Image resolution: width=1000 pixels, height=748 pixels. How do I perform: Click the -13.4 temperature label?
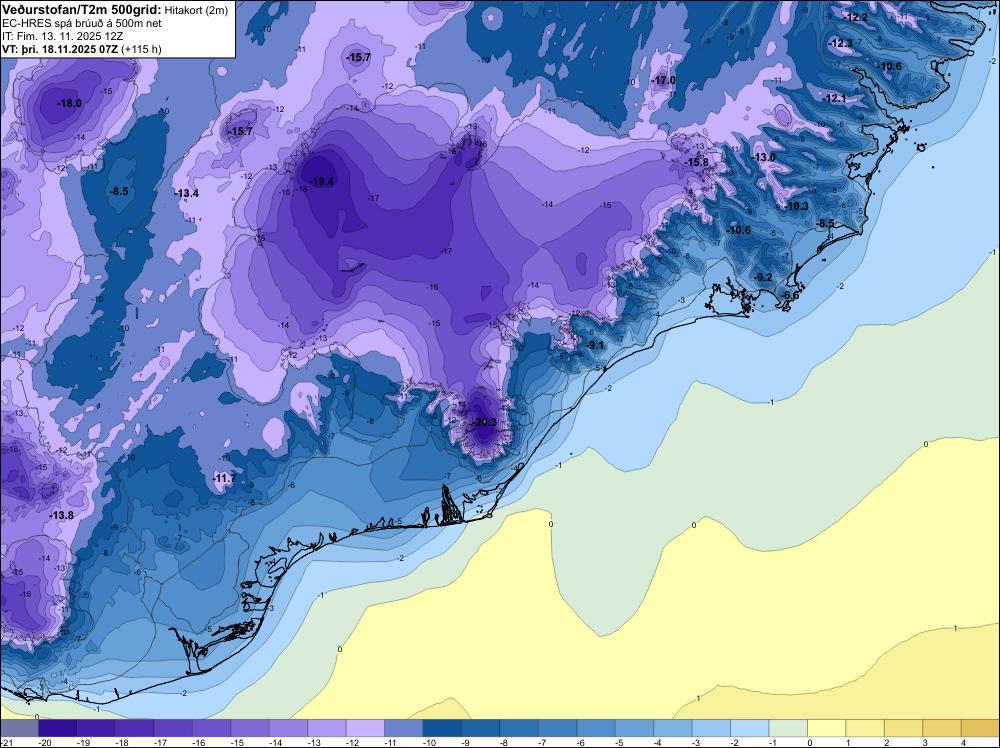[187, 193]
